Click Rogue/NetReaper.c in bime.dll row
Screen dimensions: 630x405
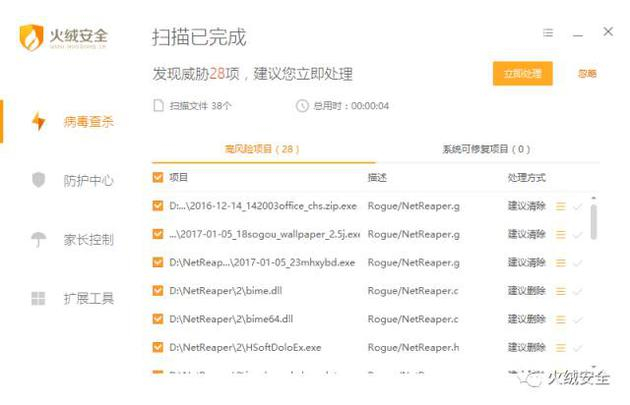click(x=413, y=291)
